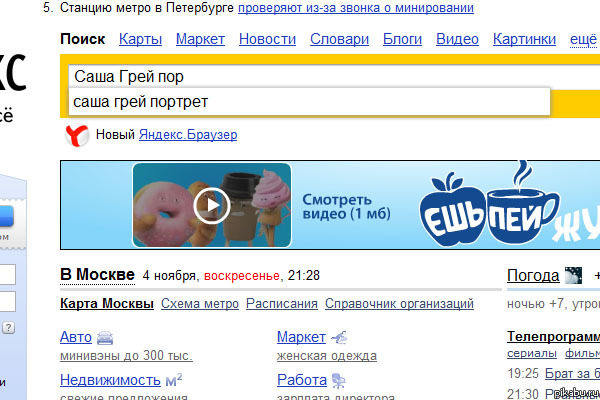Open the Погода weather link
The image size is (600, 400).
[533, 276]
